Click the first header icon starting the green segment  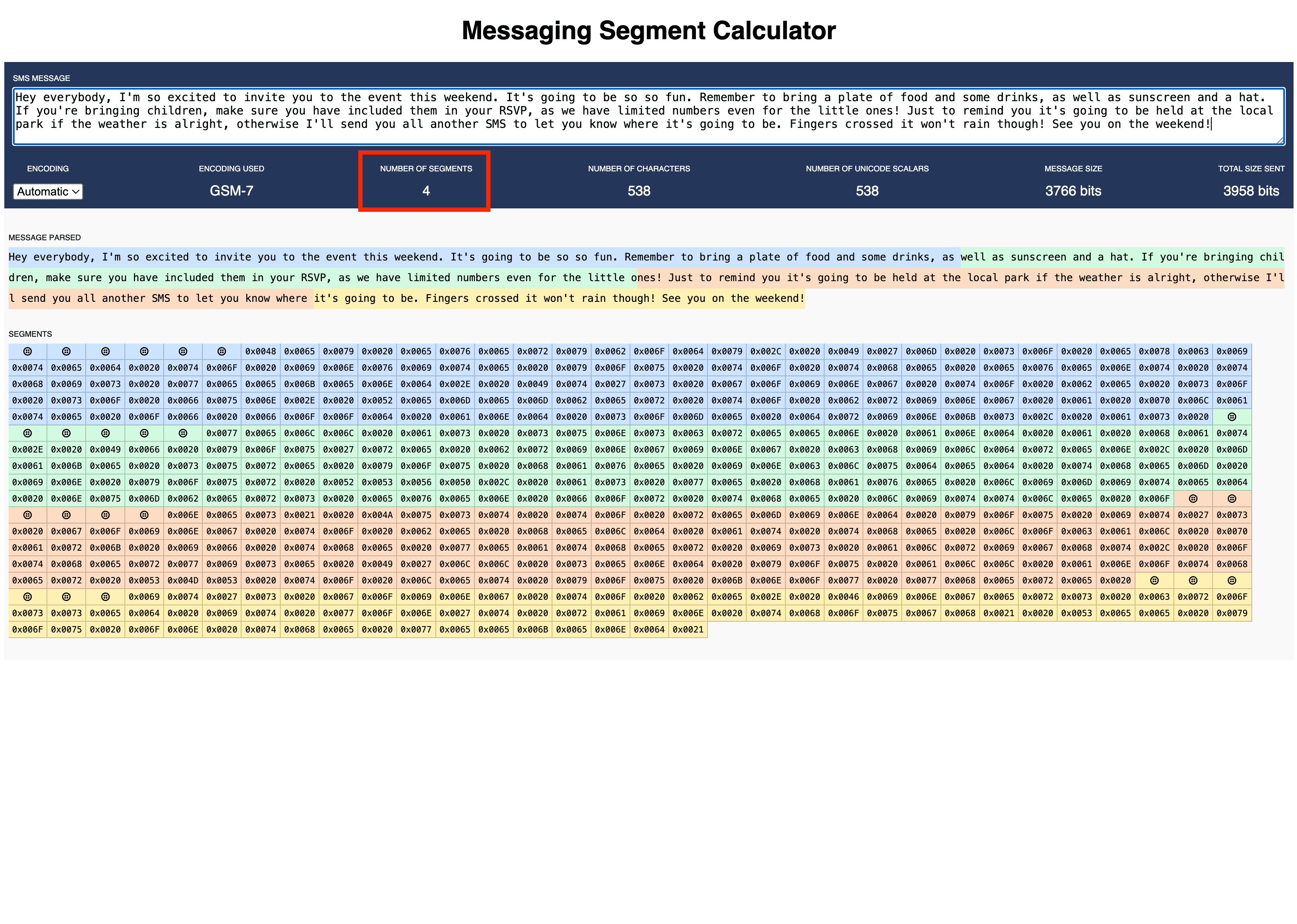(1232, 416)
